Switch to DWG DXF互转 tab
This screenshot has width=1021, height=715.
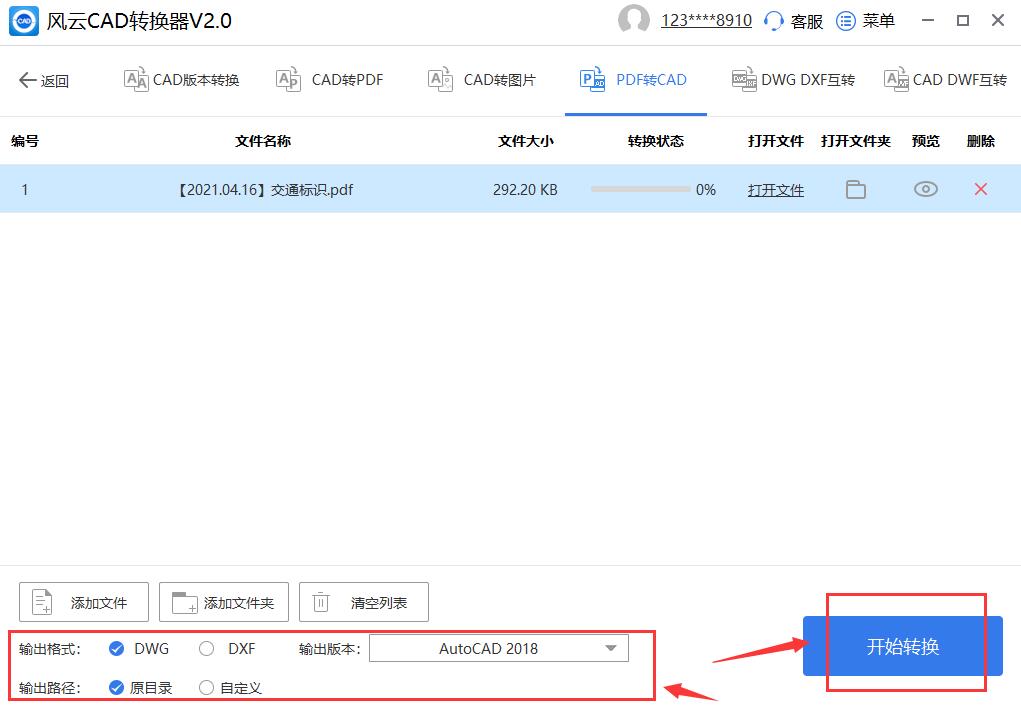coord(793,80)
